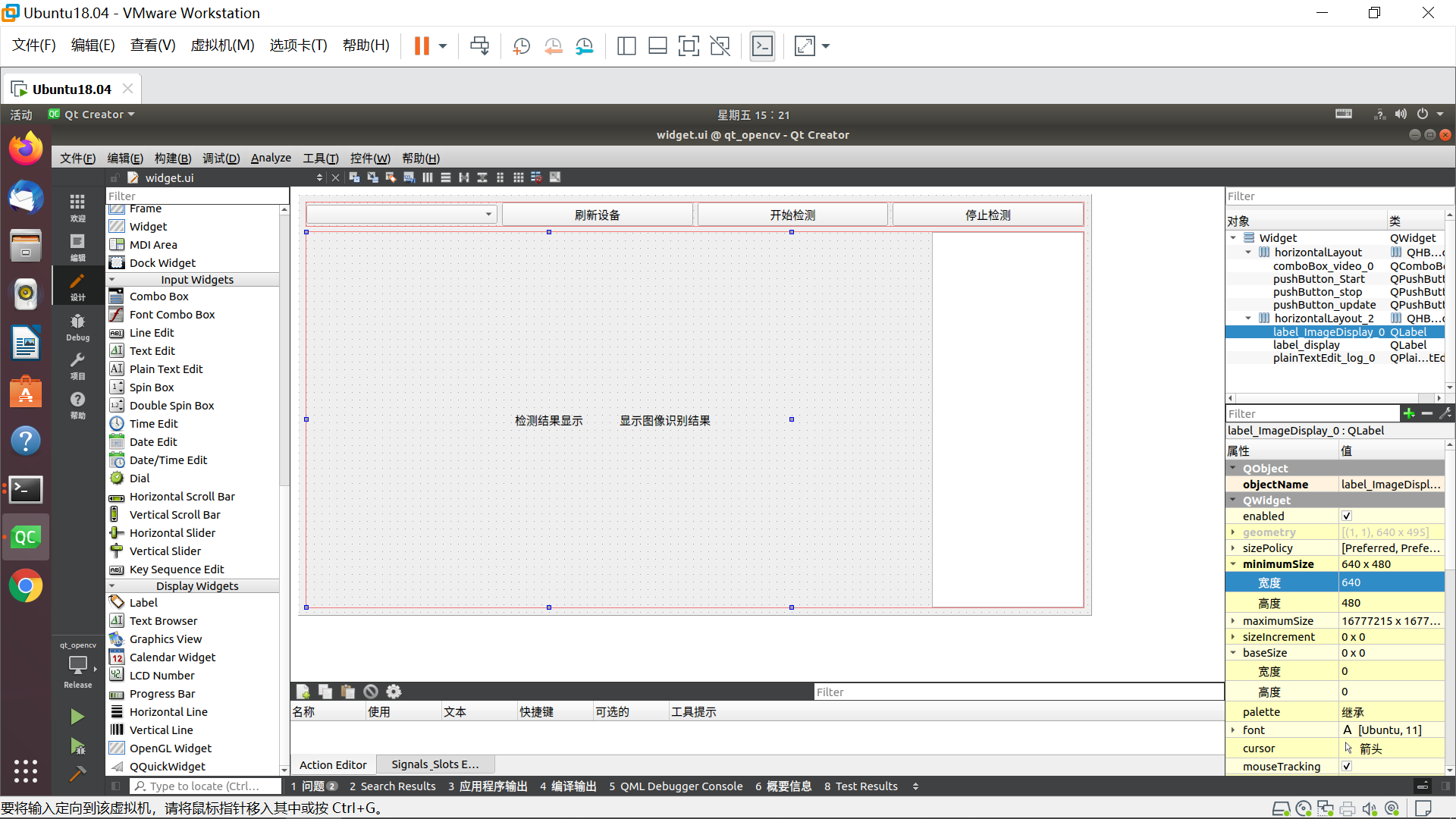This screenshot has width=1456, height=819.
Task: Select the Edit Signals/Slots mode icon
Action: click(372, 177)
